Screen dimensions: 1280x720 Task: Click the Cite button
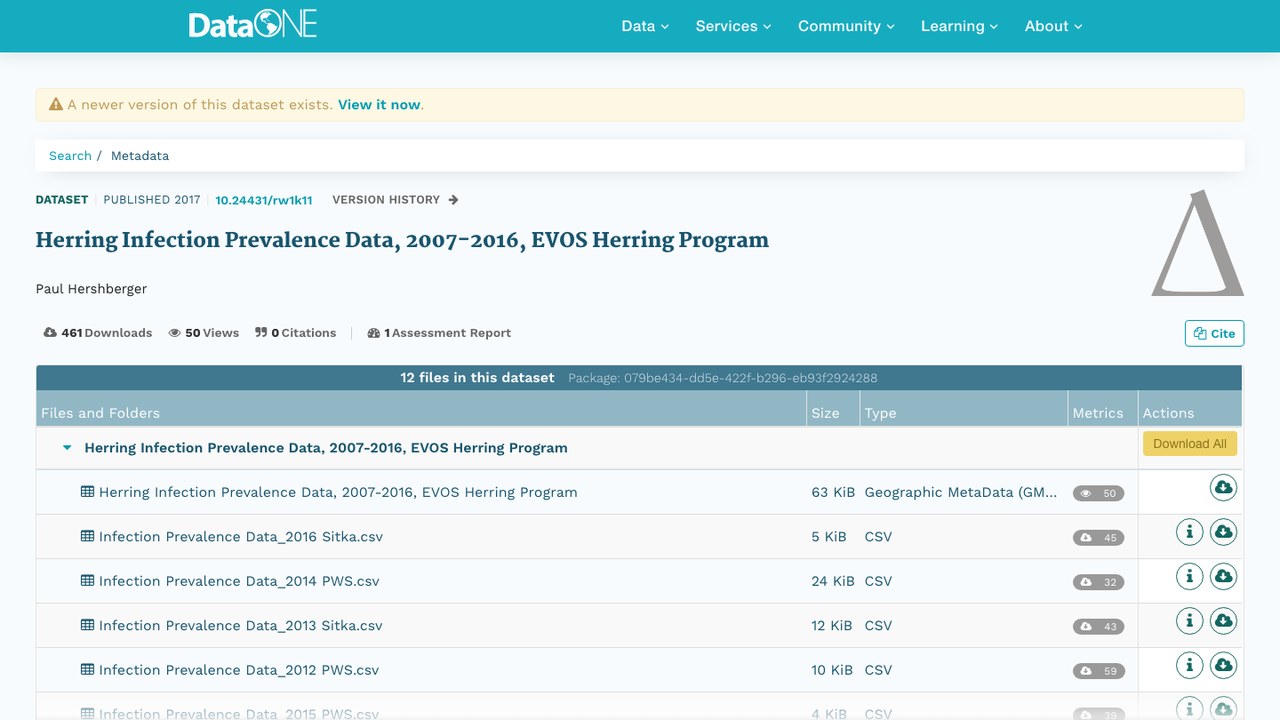1214,333
